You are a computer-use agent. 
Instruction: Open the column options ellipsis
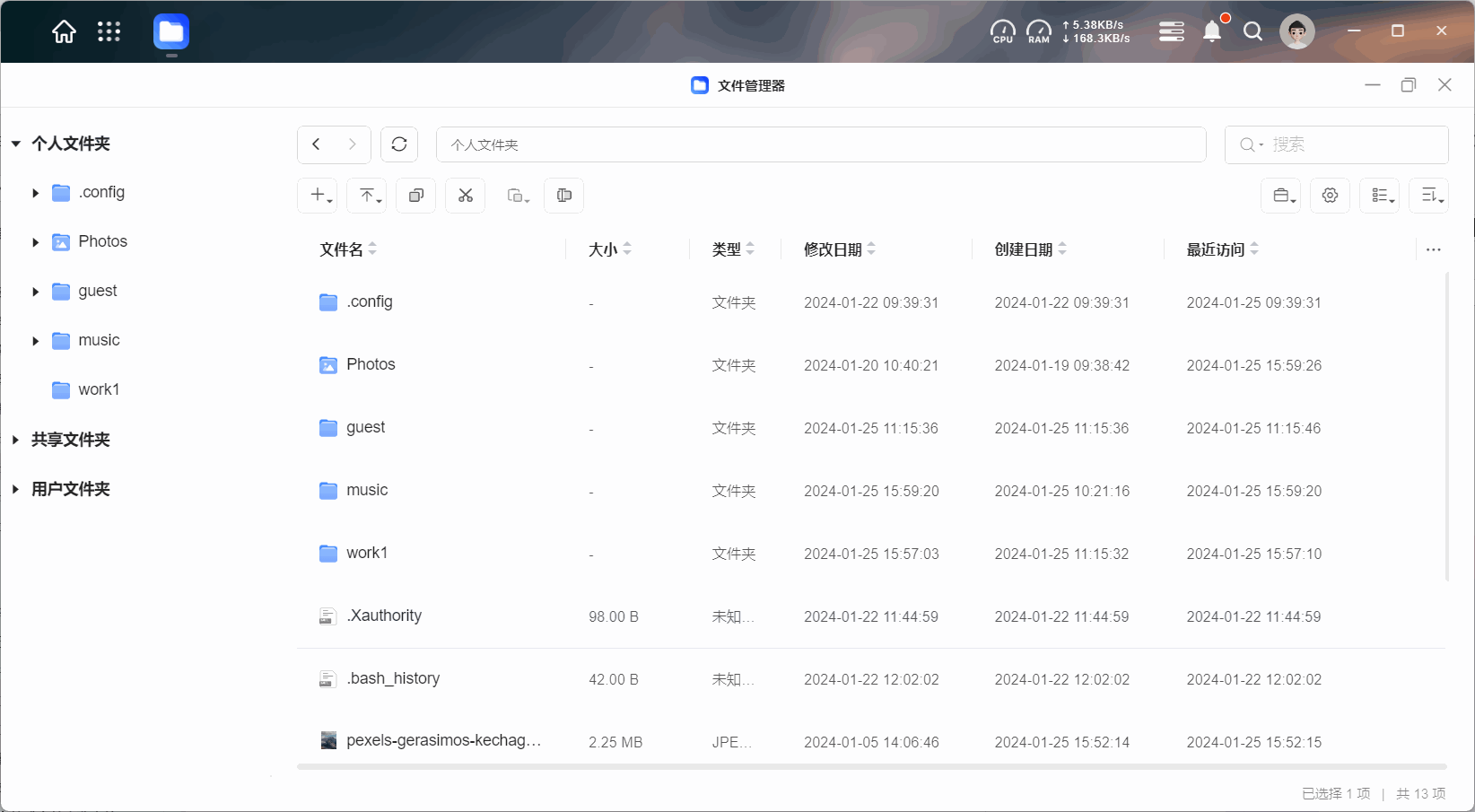[x=1434, y=249]
